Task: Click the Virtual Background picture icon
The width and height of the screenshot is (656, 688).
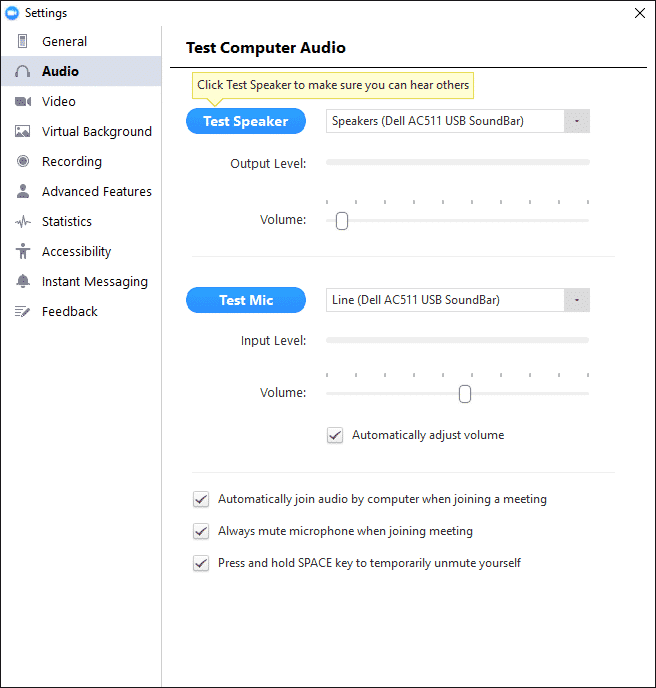Action: [x=22, y=131]
